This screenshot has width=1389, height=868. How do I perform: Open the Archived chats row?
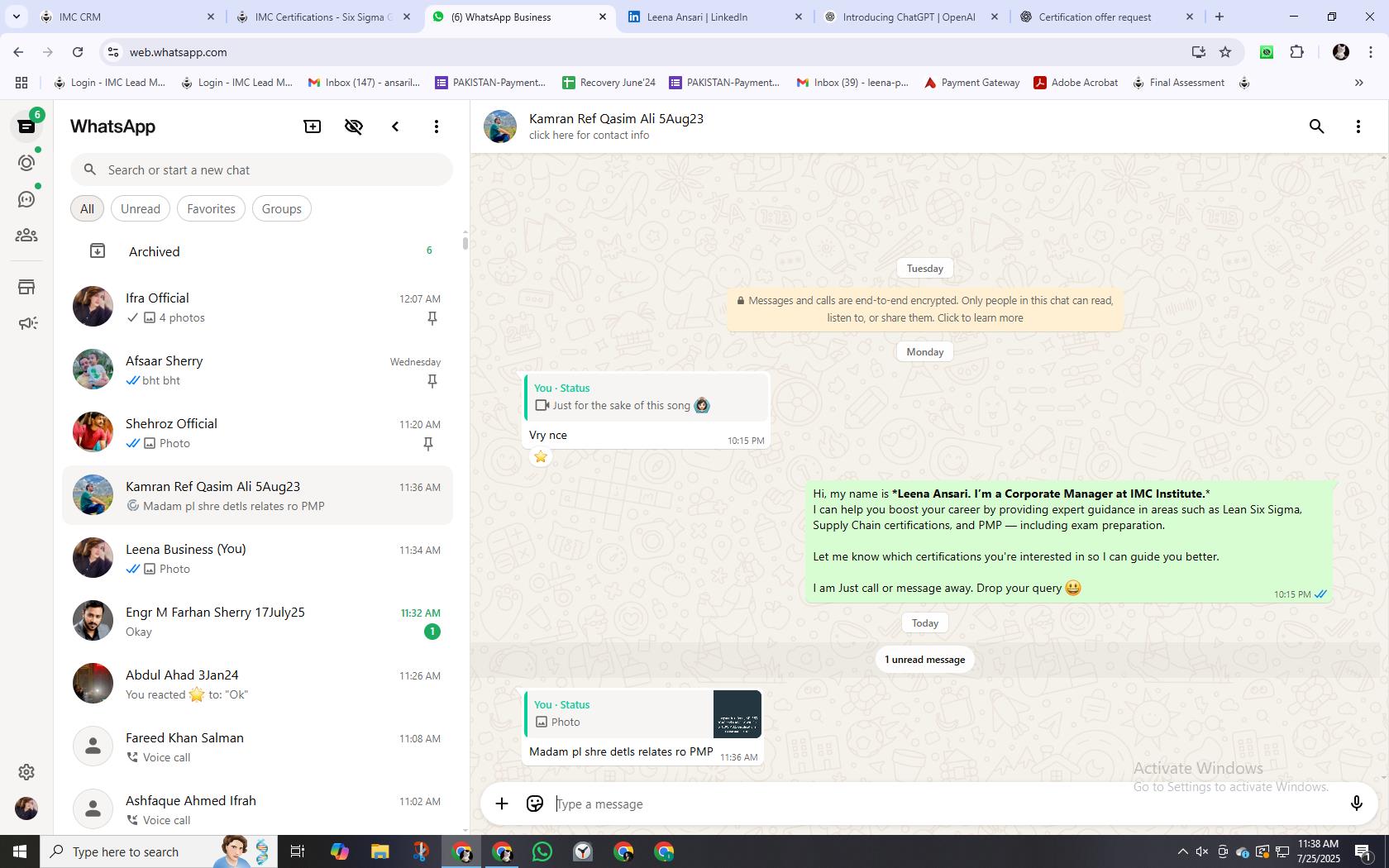click(x=258, y=251)
